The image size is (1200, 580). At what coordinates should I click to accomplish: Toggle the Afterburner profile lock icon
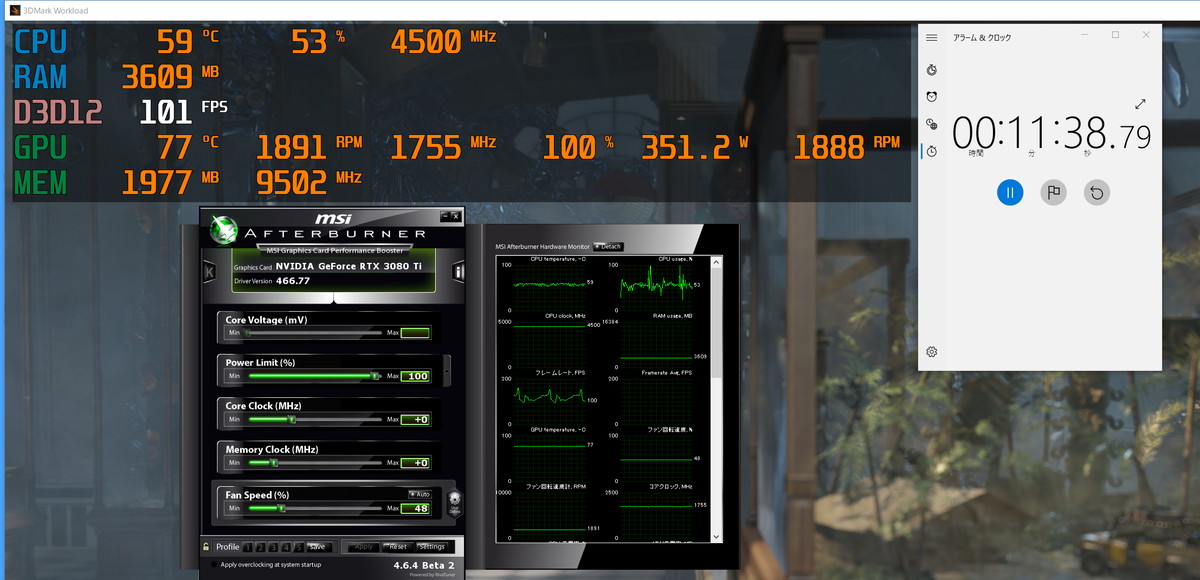[206, 547]
